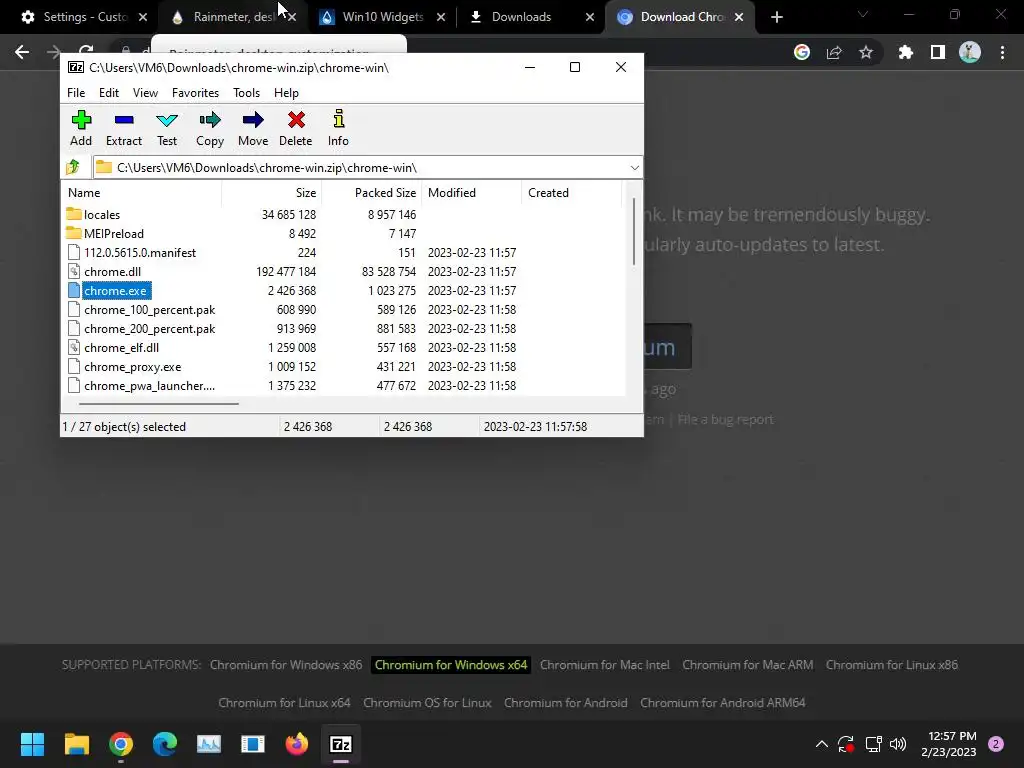
Task: Click Chromium for Mac Intel link
Action: pos(605,665)
